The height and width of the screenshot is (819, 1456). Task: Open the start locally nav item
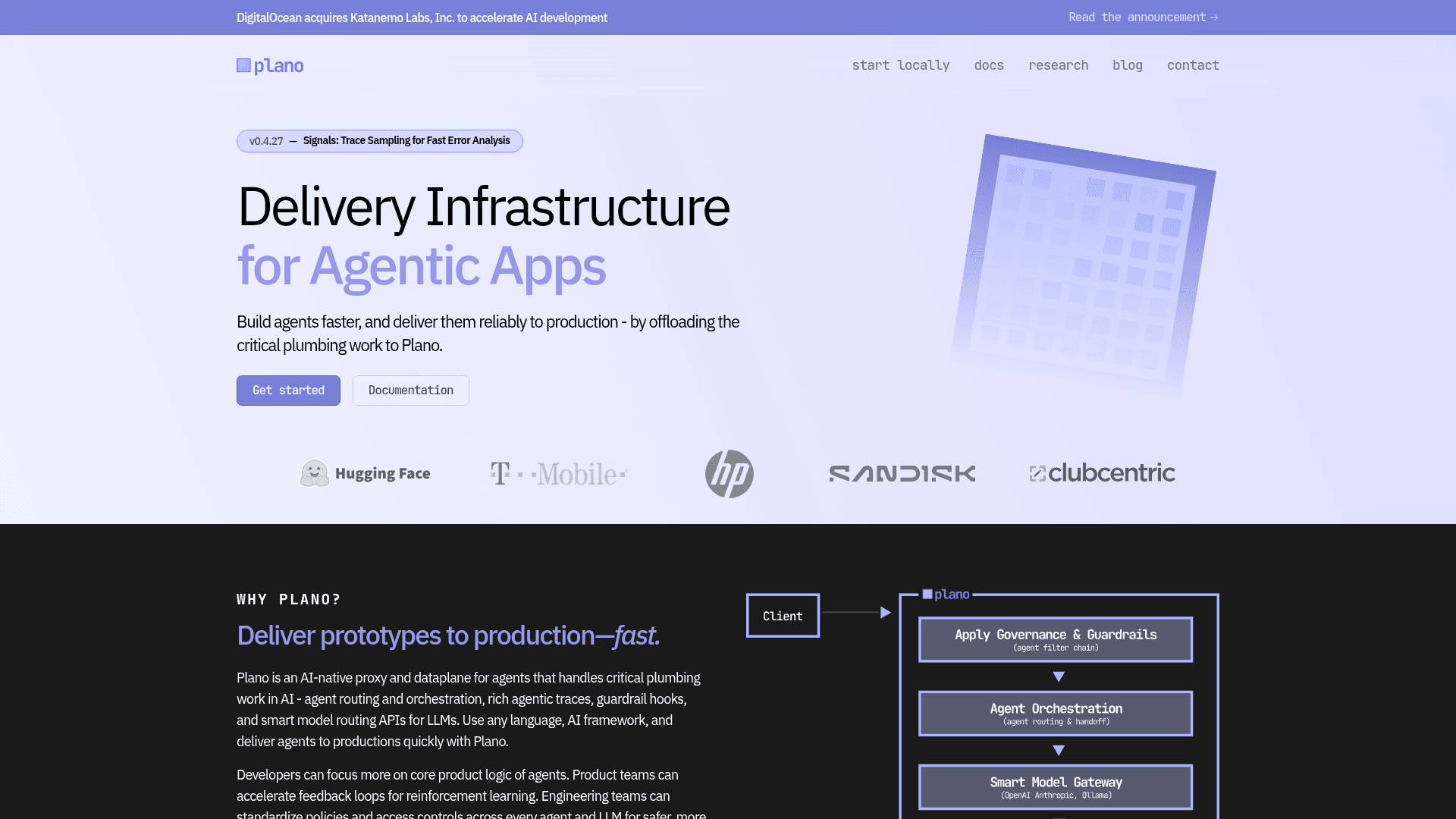(x=901, y=65)
